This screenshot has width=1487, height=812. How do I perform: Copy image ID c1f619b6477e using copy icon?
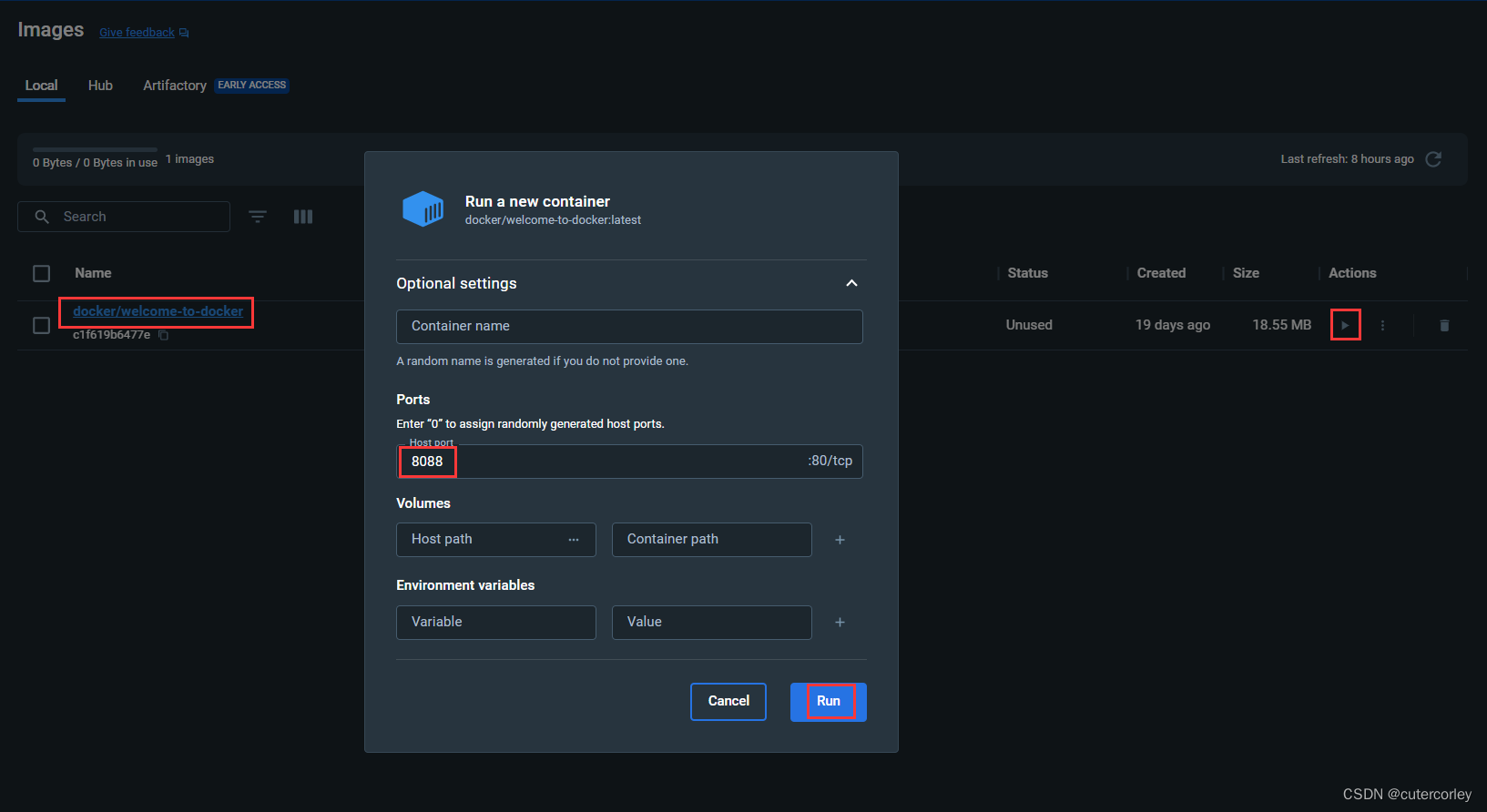[164, 335]
